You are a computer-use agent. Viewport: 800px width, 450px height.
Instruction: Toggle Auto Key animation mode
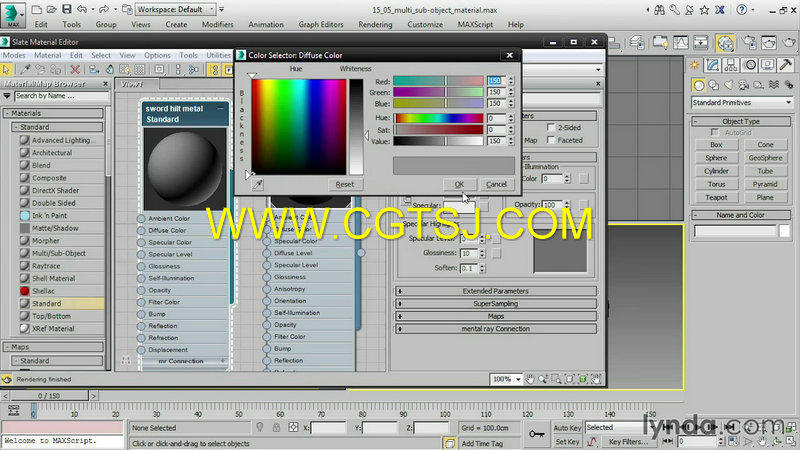click(567, 428)
